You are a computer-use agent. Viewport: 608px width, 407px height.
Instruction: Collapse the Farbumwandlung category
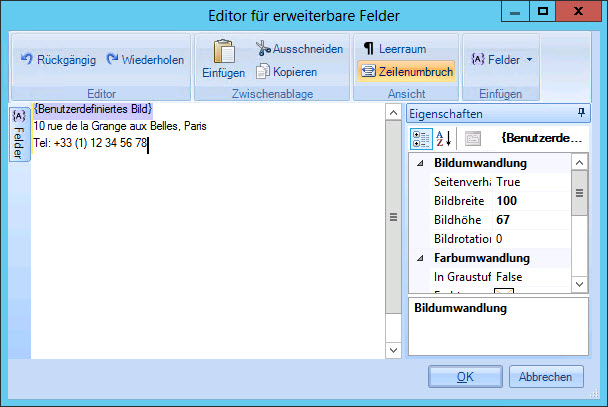click(419, 258)
